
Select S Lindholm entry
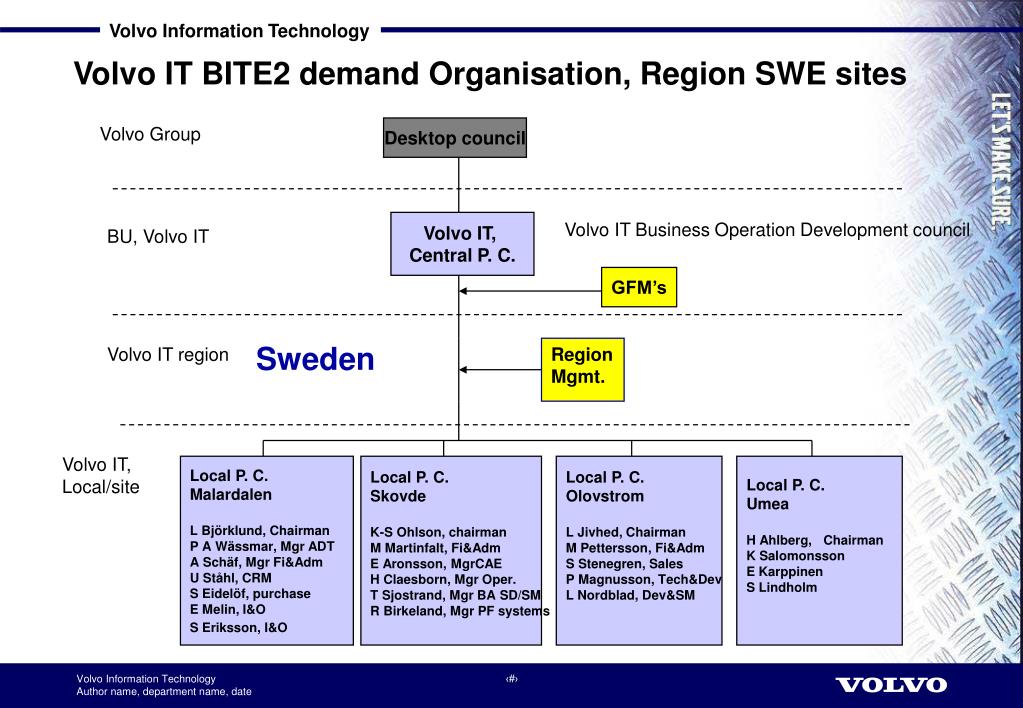coord(782,587)
